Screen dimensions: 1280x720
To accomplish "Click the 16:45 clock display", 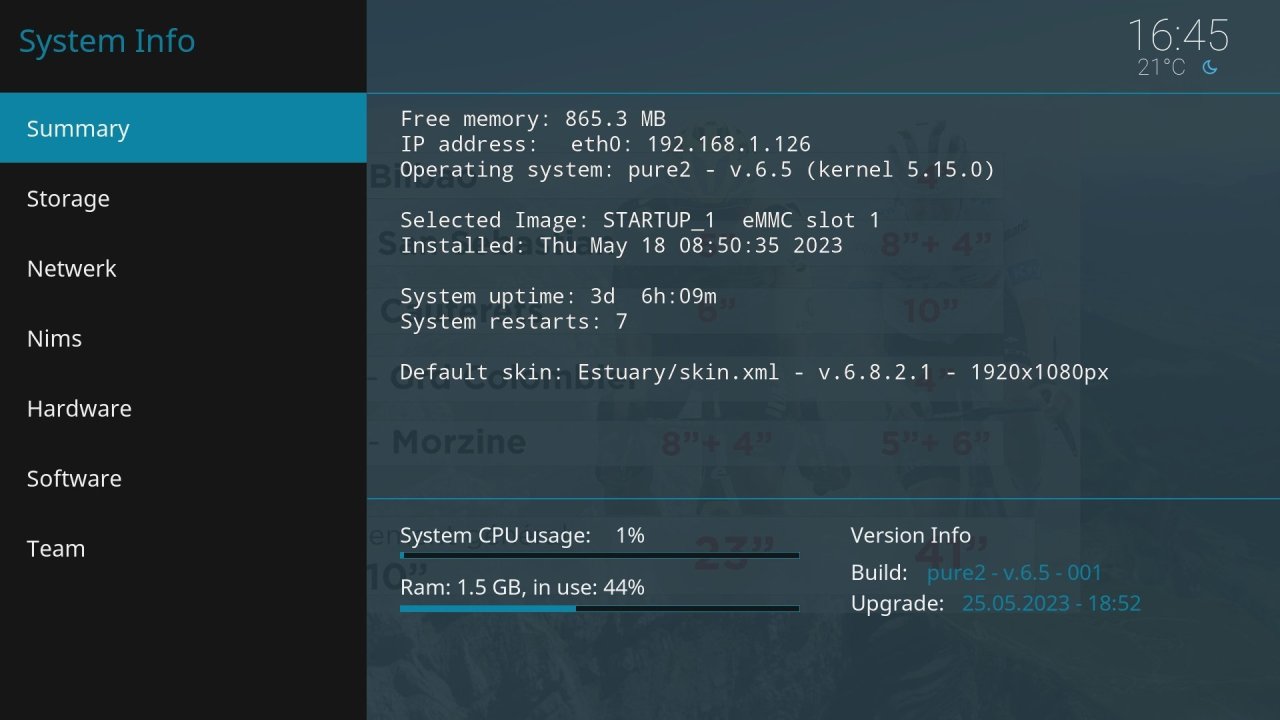I will coord(1178,35).
